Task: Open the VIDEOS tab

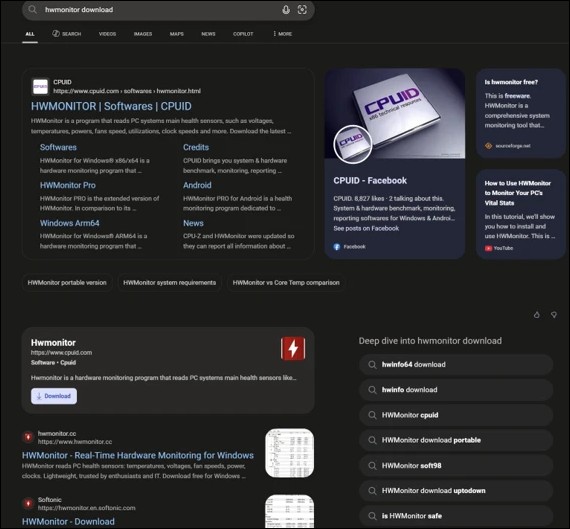Action: pos(107,34)
